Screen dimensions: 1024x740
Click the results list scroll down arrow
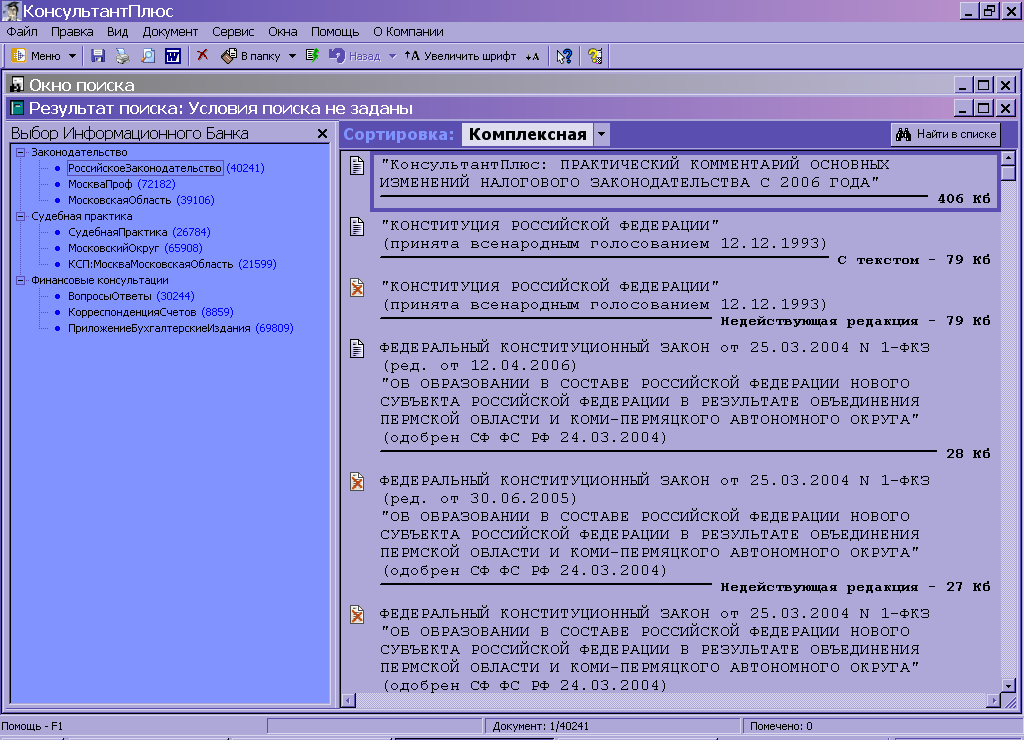coord(1008,685)
